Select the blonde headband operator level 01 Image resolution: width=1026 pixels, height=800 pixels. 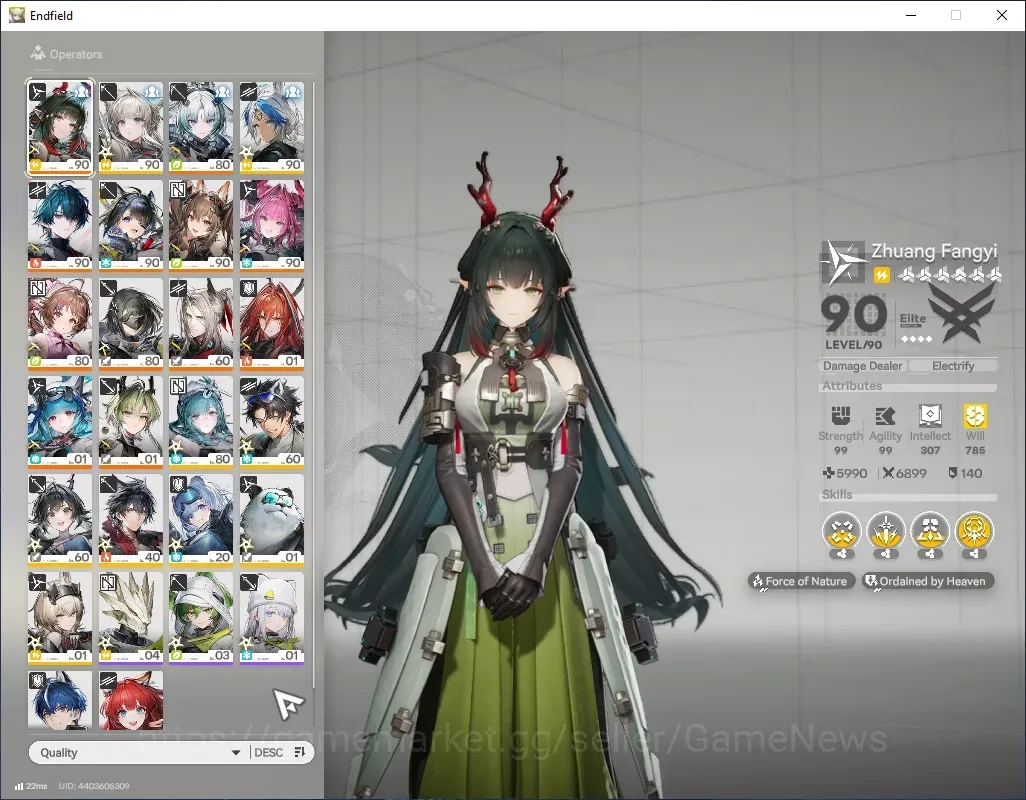tap(60, 618)
